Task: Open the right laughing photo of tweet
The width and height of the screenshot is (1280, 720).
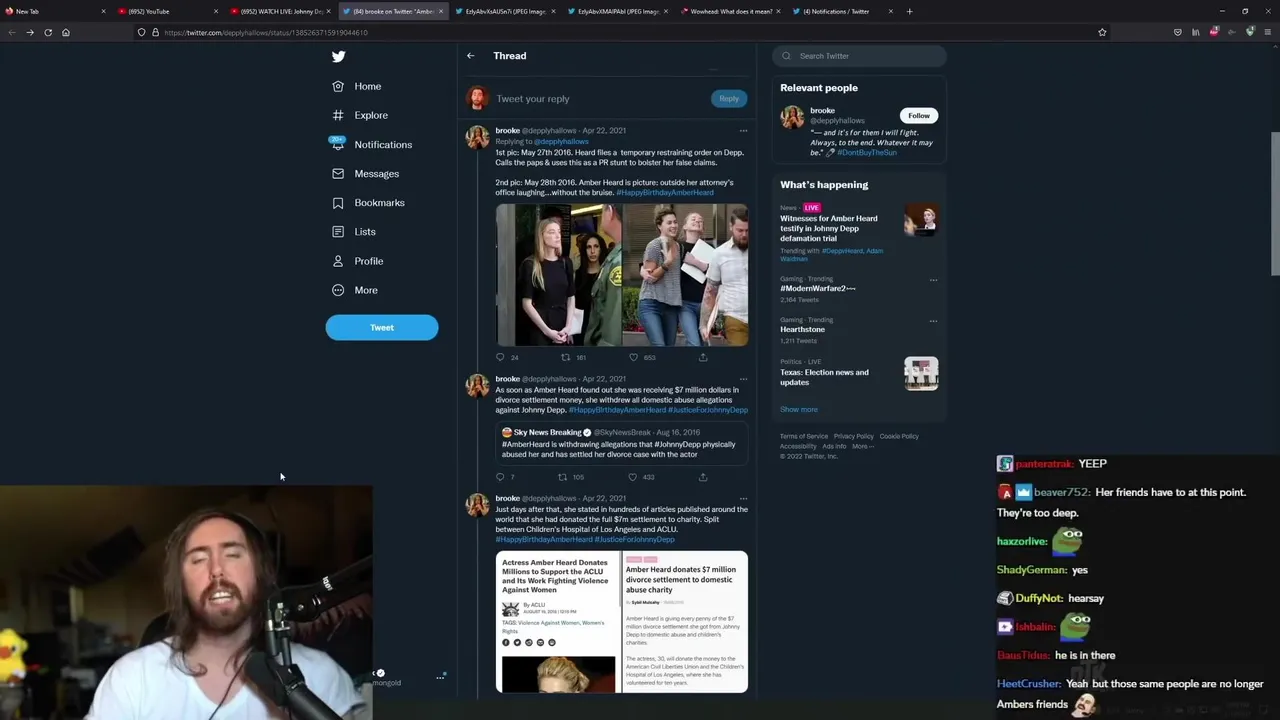Action: pos(685,275)
